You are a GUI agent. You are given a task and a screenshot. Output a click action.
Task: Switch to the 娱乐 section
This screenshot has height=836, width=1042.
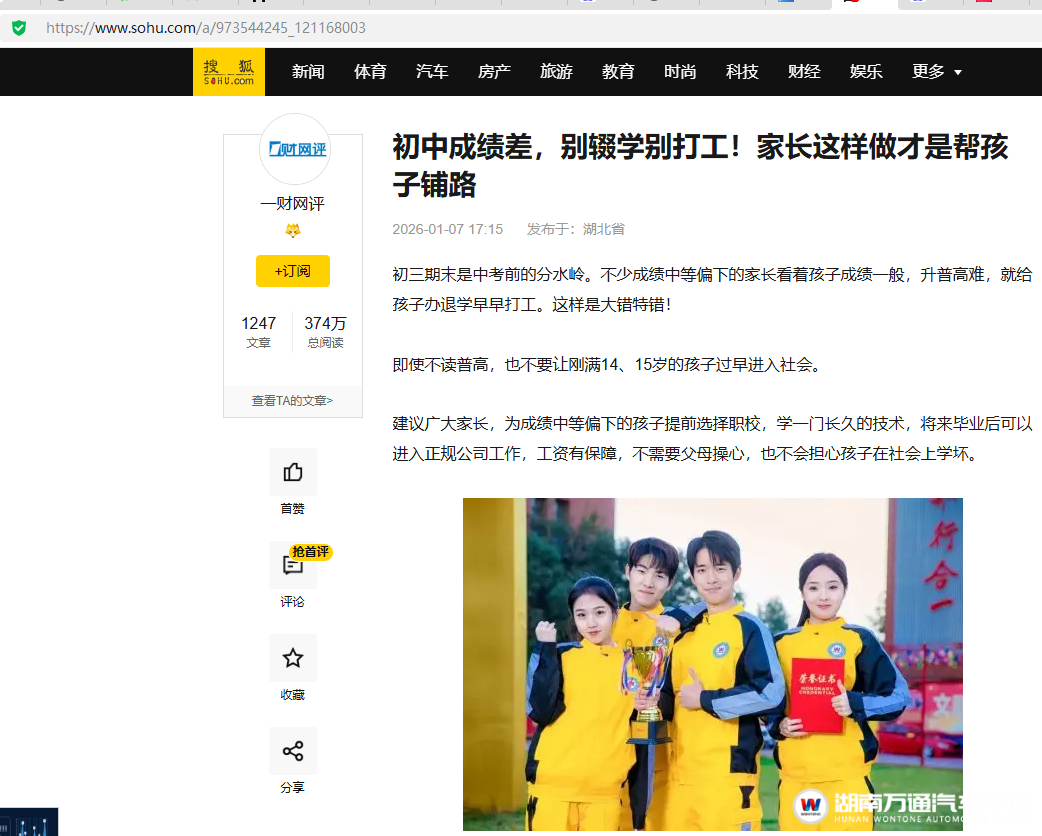click(866, 72)
